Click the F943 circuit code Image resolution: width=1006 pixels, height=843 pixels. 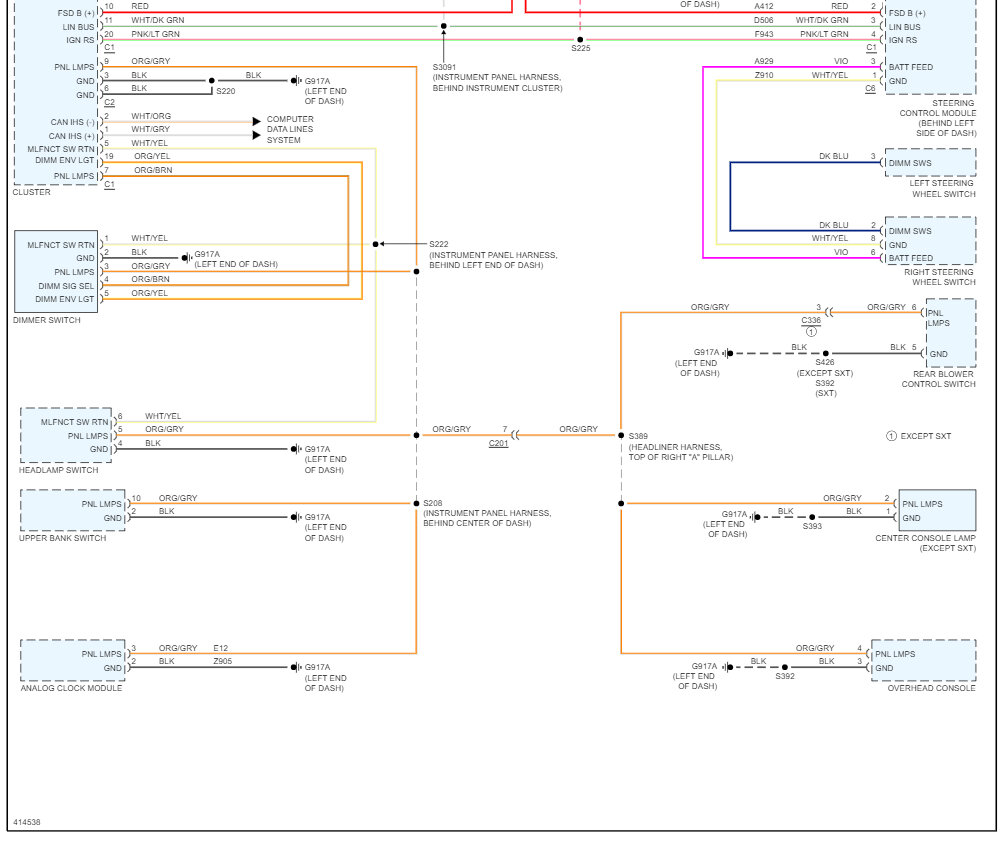tap(763, 35)
